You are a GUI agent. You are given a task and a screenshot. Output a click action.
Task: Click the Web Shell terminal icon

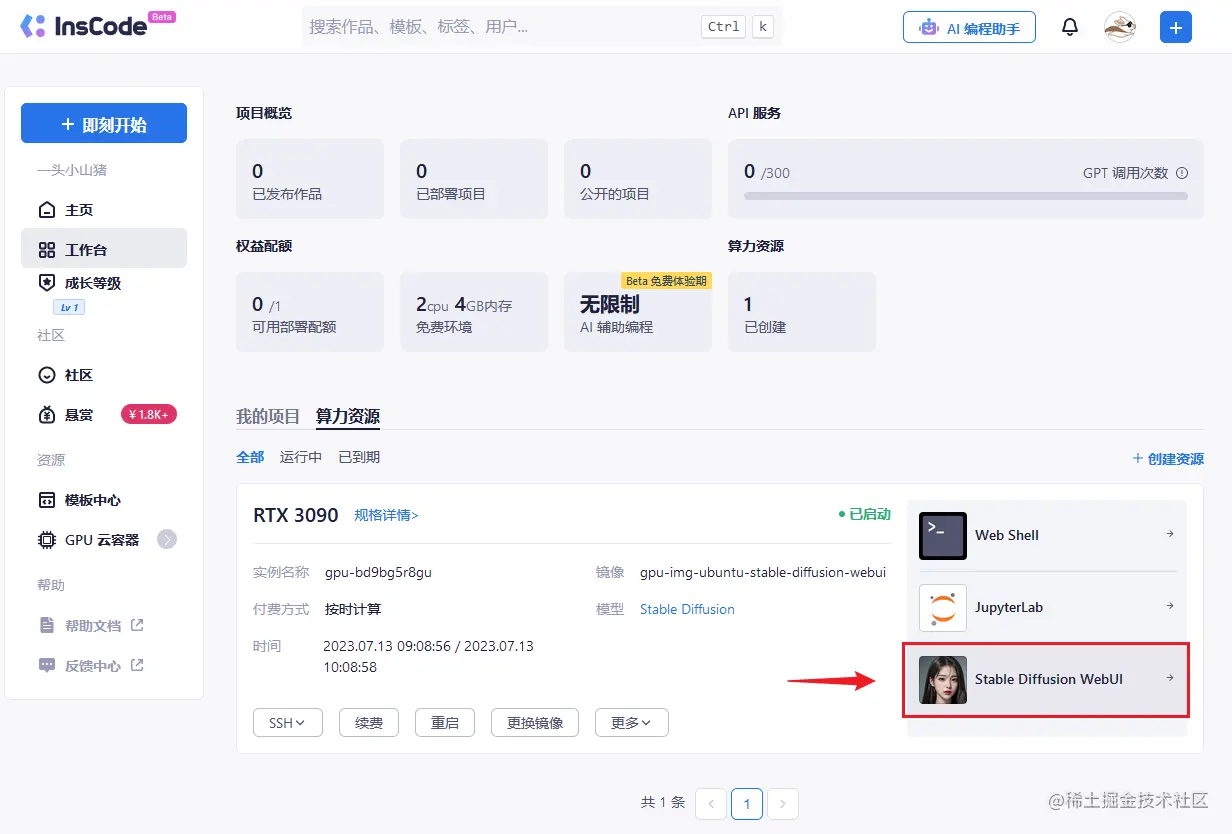943,535
